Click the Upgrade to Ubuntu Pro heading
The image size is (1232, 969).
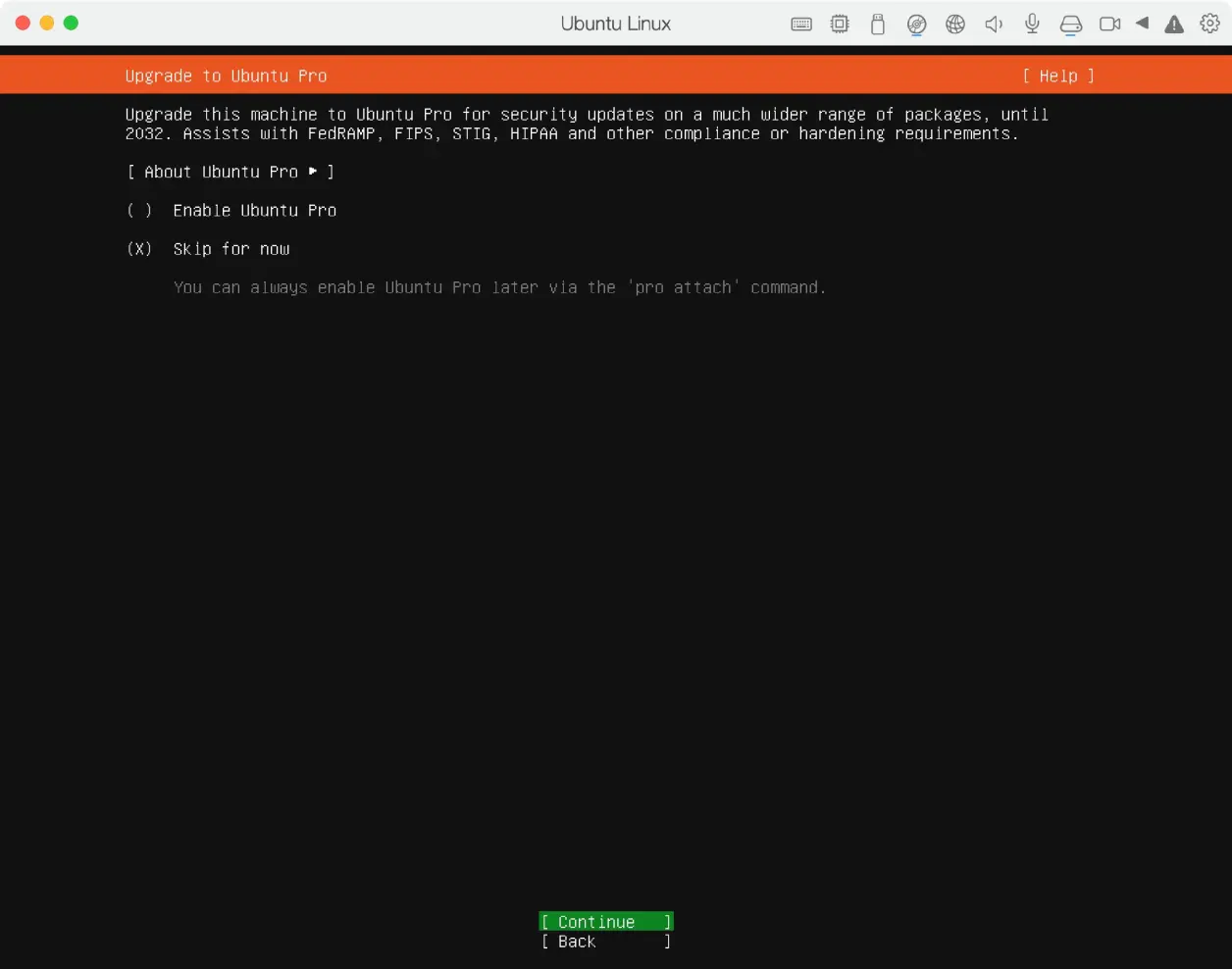point(227,76)
